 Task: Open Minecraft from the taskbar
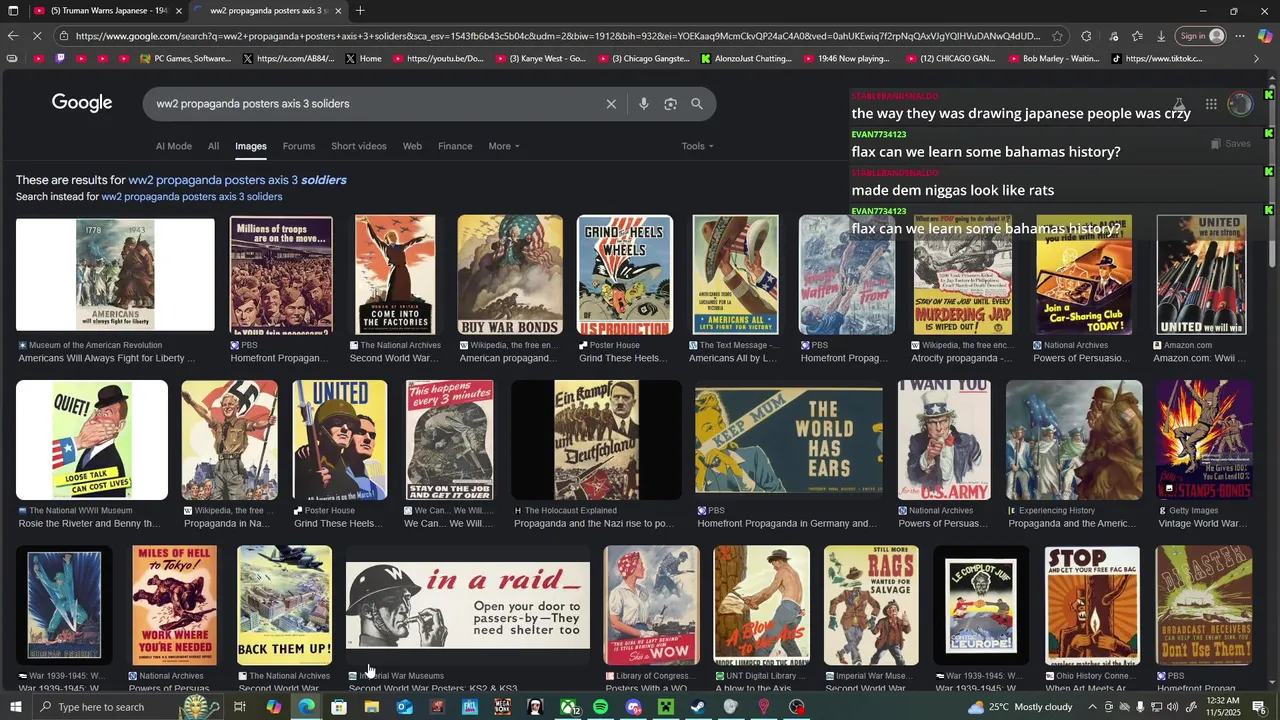665,707
